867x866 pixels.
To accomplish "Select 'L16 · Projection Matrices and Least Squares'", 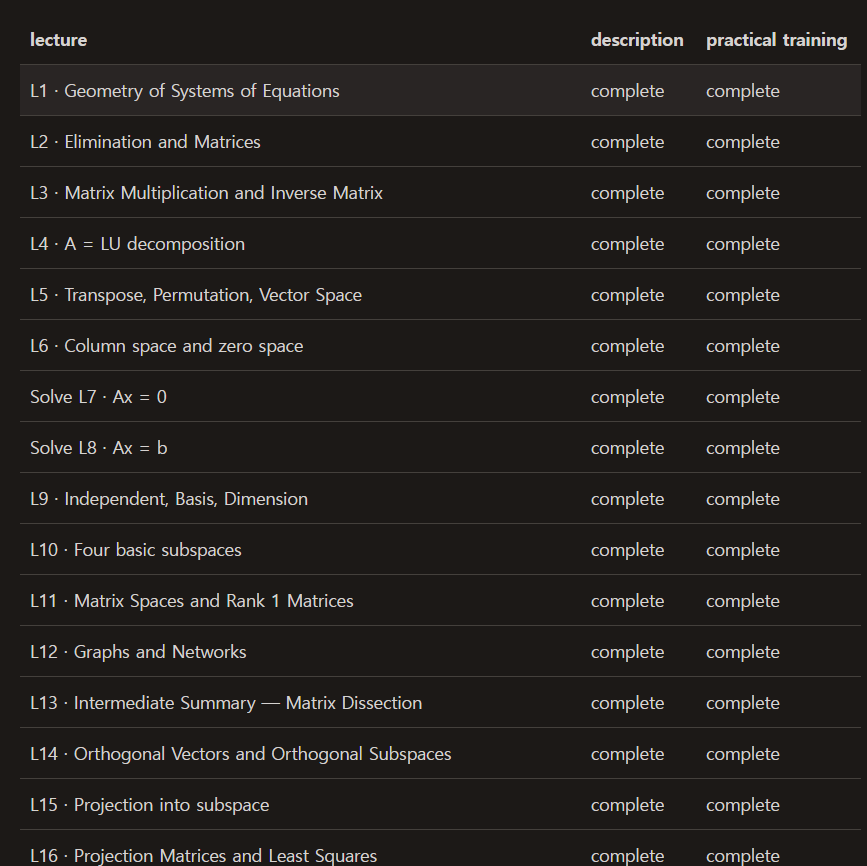I will click(x=203, y=855).
